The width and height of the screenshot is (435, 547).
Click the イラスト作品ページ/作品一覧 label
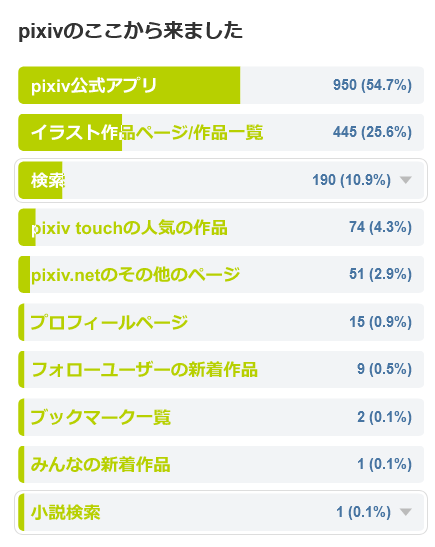(147, 133)
